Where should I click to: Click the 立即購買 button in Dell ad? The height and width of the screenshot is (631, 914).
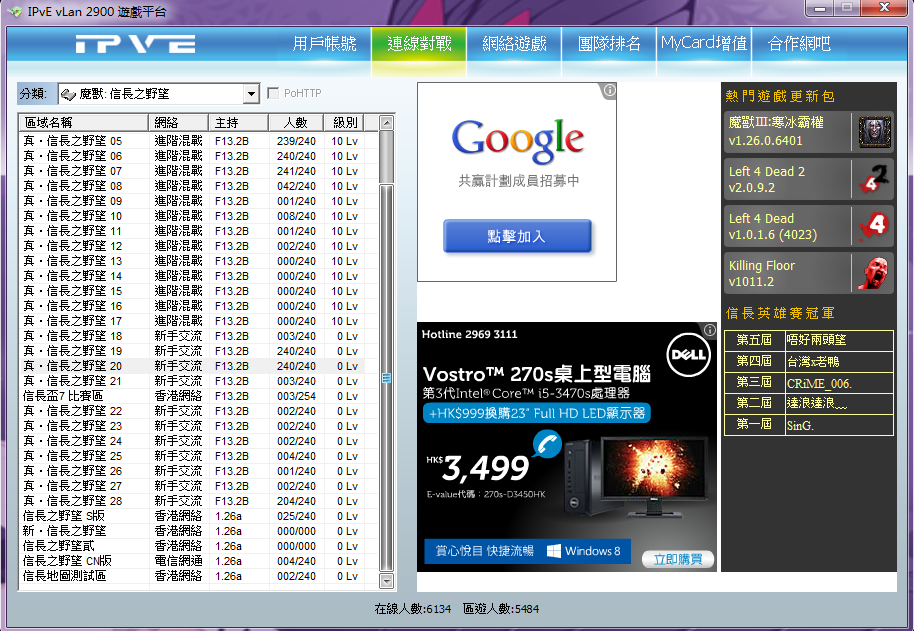coord(677,559)
